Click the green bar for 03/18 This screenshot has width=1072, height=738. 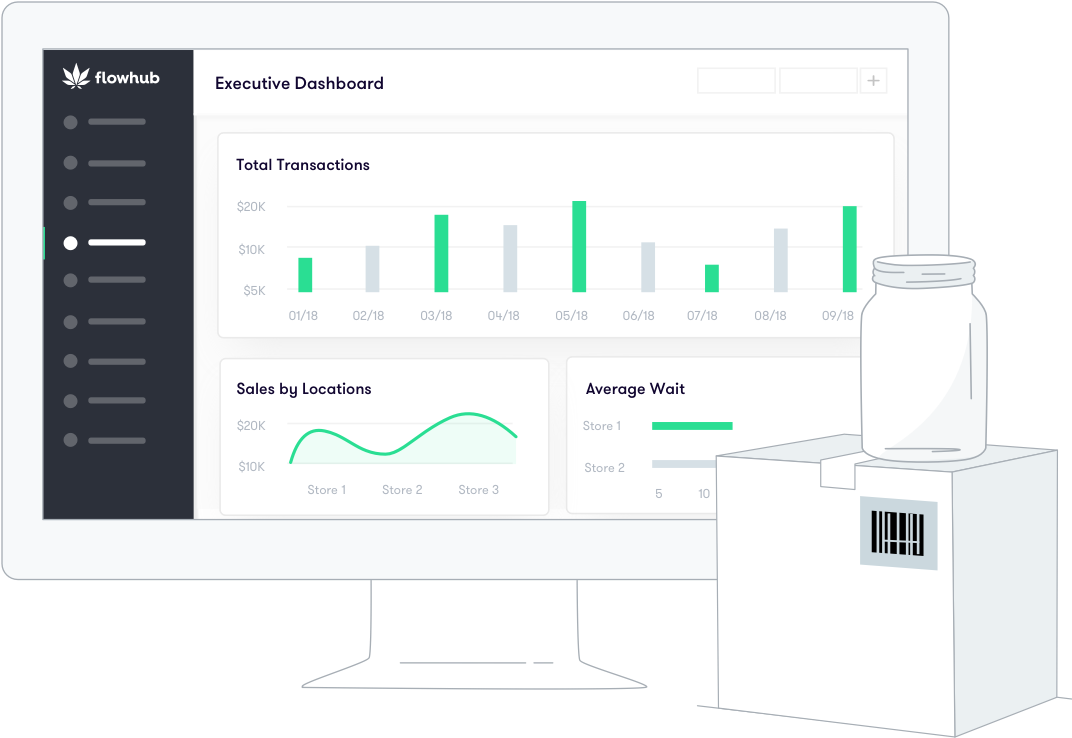441,253
